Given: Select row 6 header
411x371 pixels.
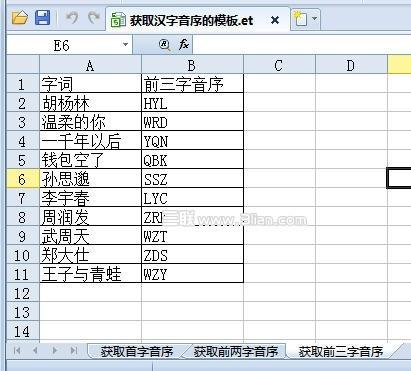Looking at the screenshot, I should pos(23,179).
